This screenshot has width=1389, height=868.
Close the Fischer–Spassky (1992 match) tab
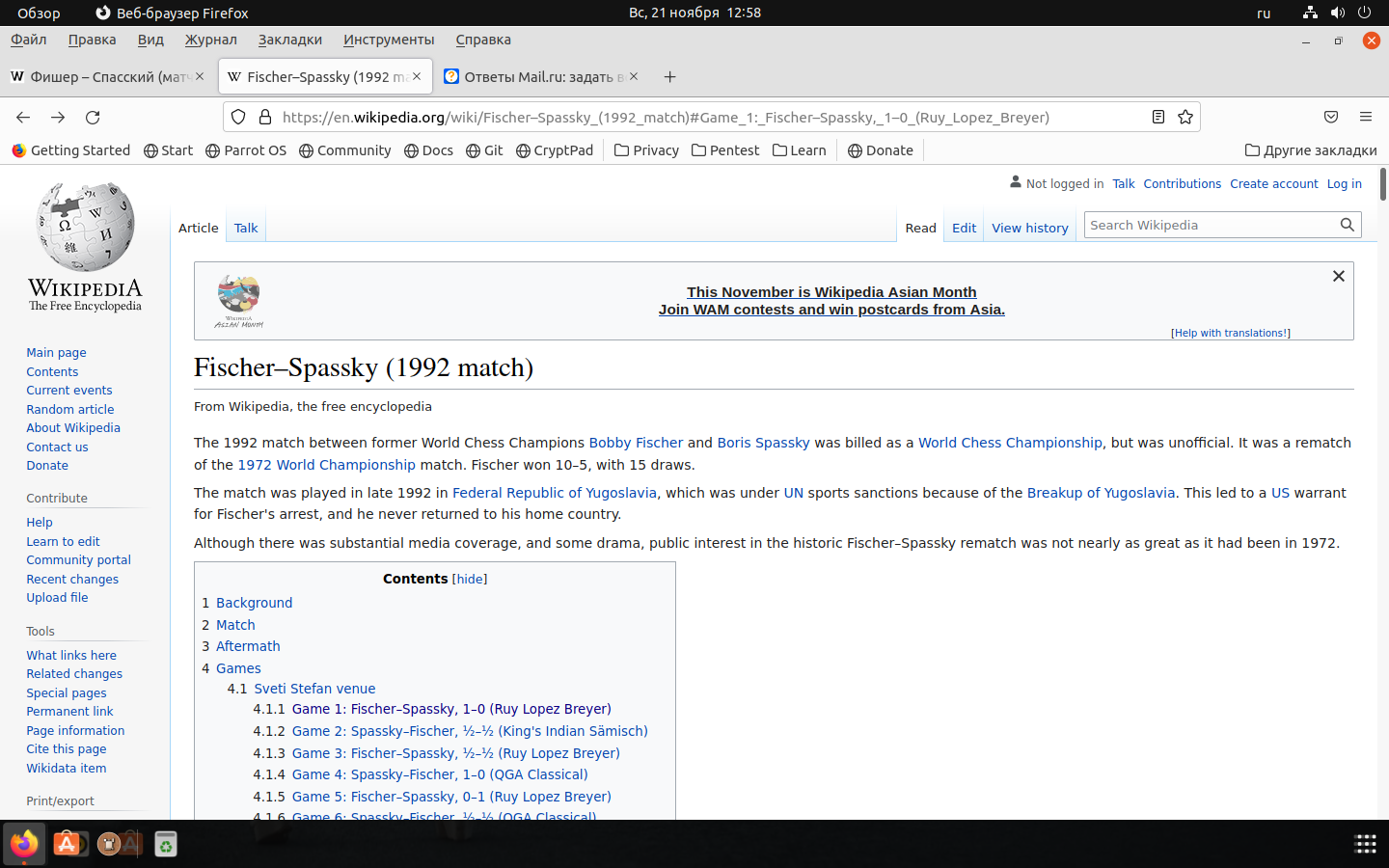point(417,76)
